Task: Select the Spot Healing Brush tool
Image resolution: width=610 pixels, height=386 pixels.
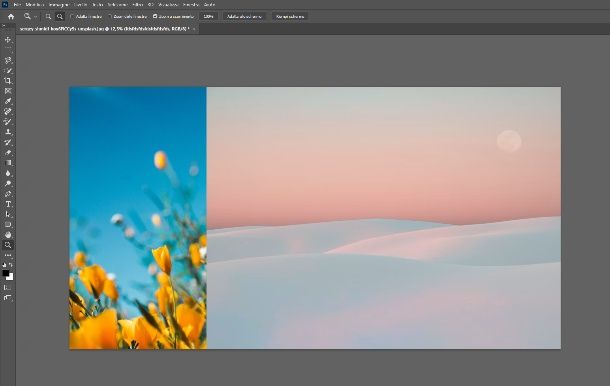Action: [x=8, y=111]
